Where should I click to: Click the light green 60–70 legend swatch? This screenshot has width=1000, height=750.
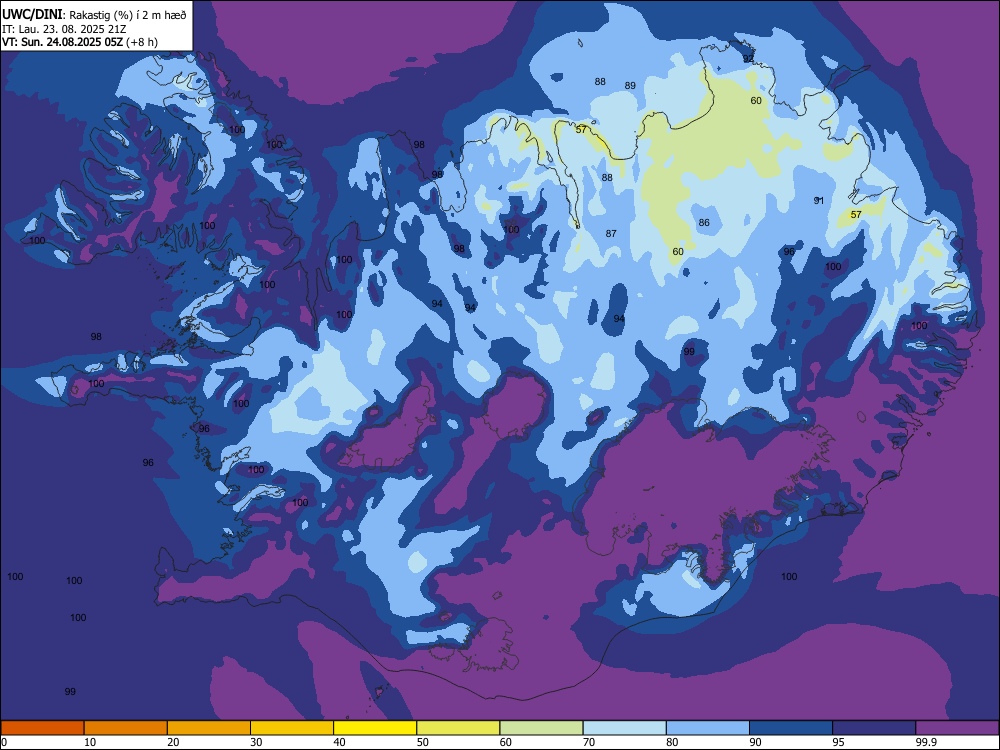(x=541, y=728)
